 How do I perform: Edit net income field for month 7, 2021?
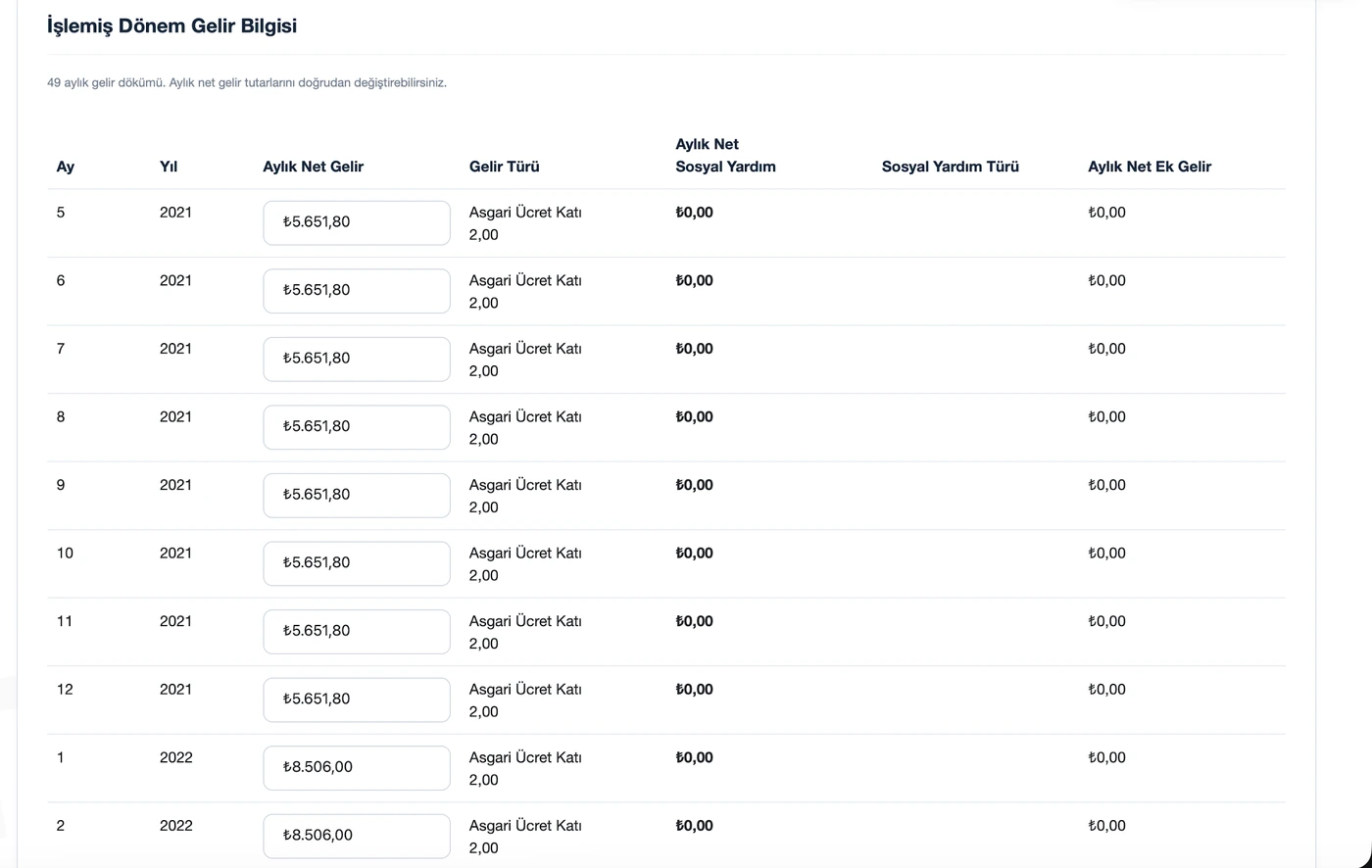tap(357, 359)
